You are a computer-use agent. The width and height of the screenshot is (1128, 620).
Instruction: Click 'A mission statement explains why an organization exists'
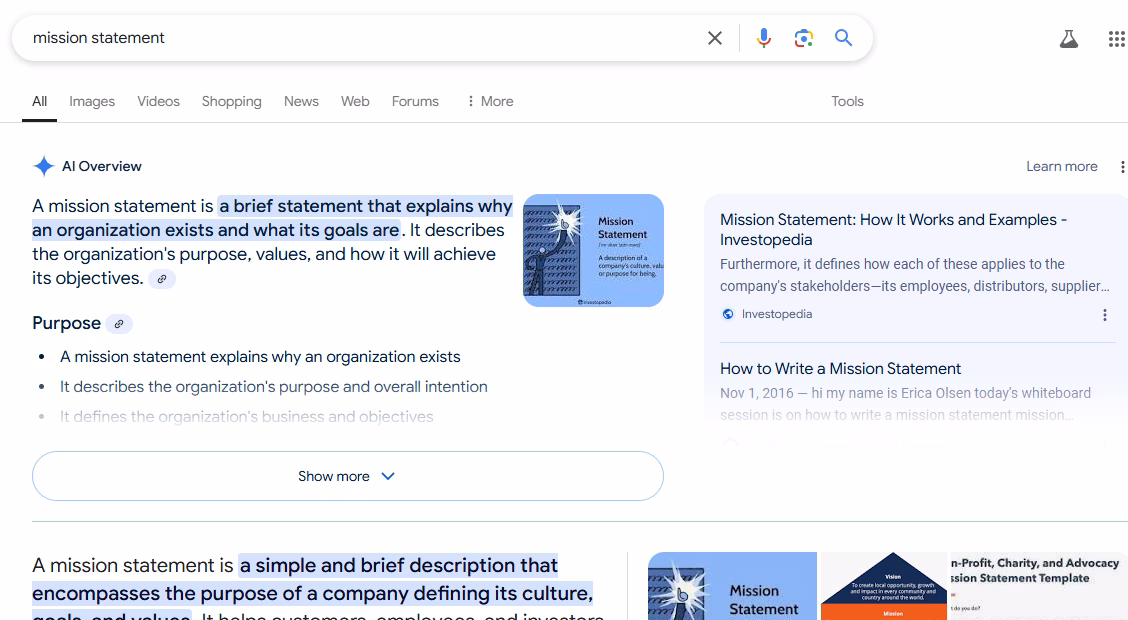(260, 357)
